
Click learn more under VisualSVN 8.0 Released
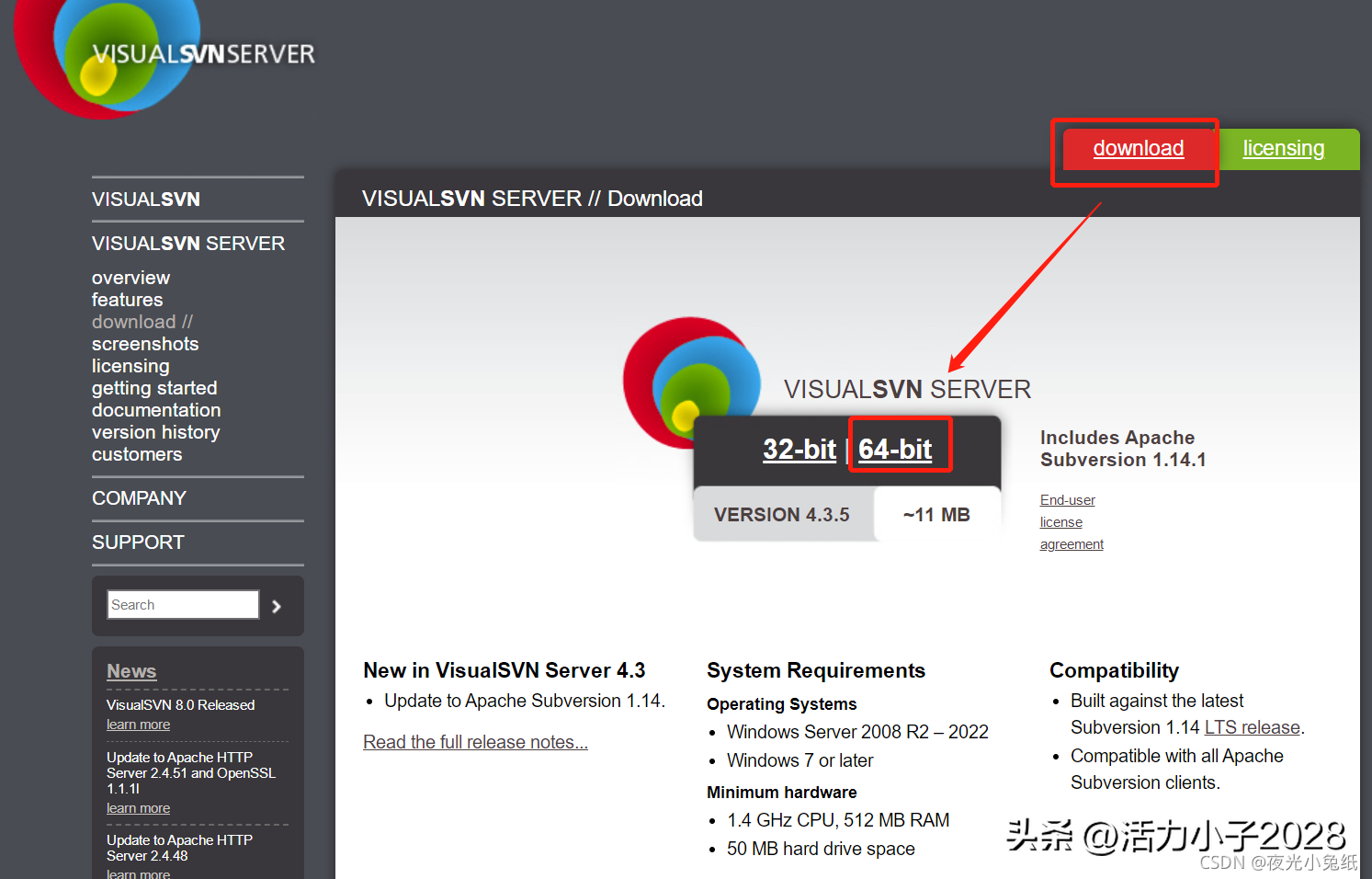[x=138, y=725]
